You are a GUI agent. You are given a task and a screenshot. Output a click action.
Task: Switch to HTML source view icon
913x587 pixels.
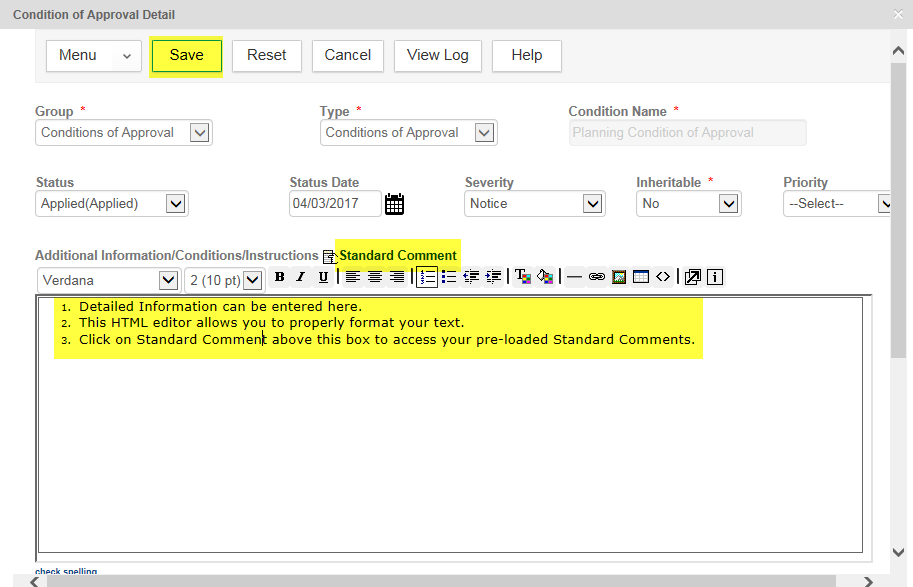pyautogui.click(x=663, y=277)
